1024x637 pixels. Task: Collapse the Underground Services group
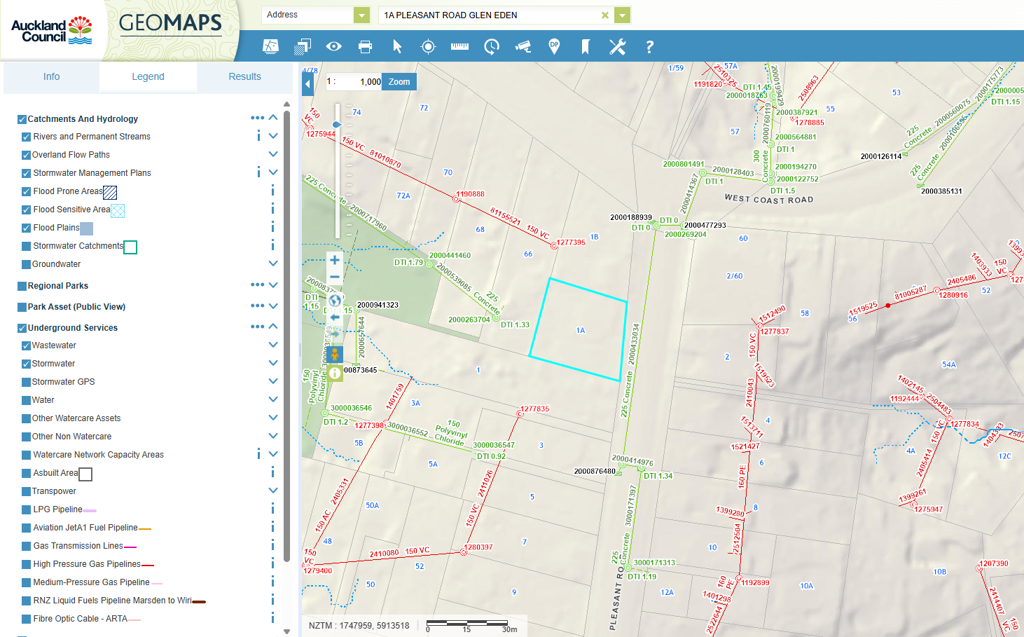(273, 327)
